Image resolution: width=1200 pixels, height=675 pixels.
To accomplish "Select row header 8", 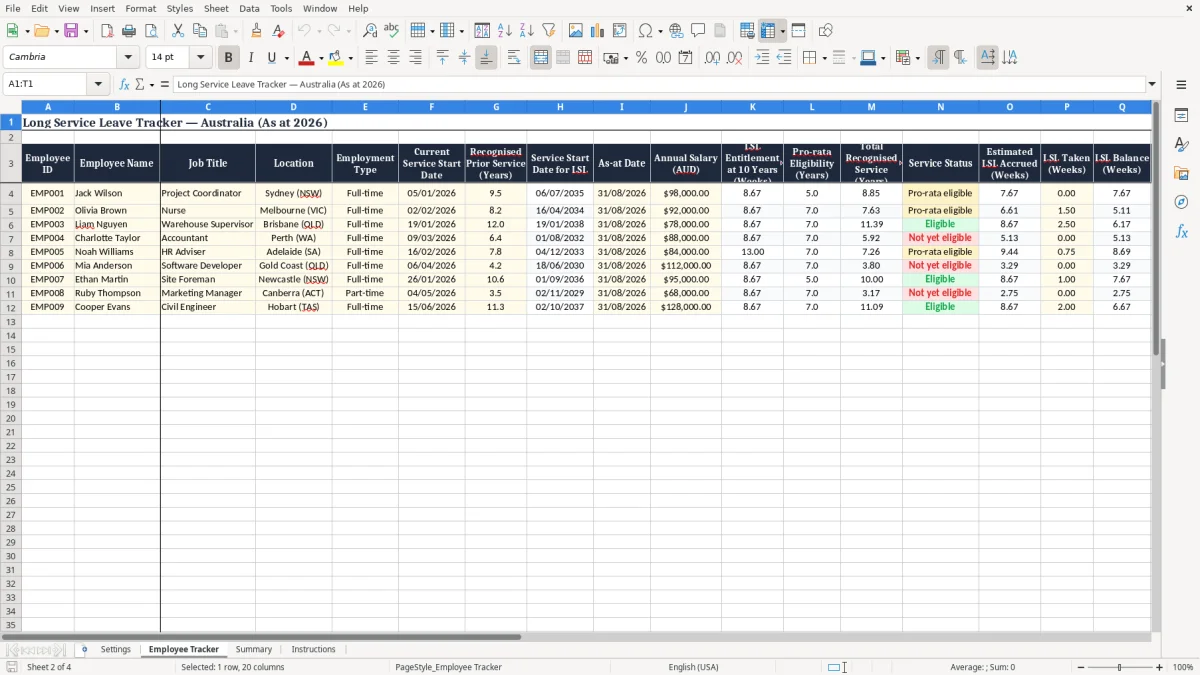I will [x=10, y=252].
